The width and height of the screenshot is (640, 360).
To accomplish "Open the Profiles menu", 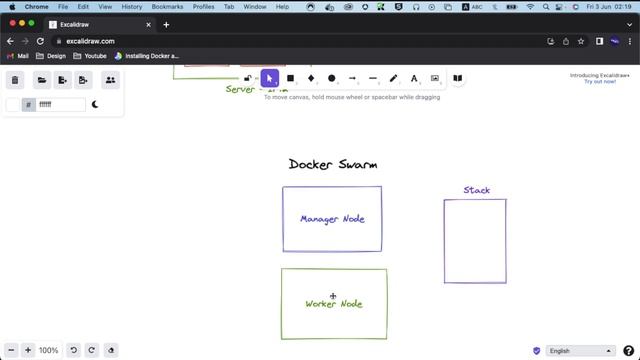I will (204, 7).
